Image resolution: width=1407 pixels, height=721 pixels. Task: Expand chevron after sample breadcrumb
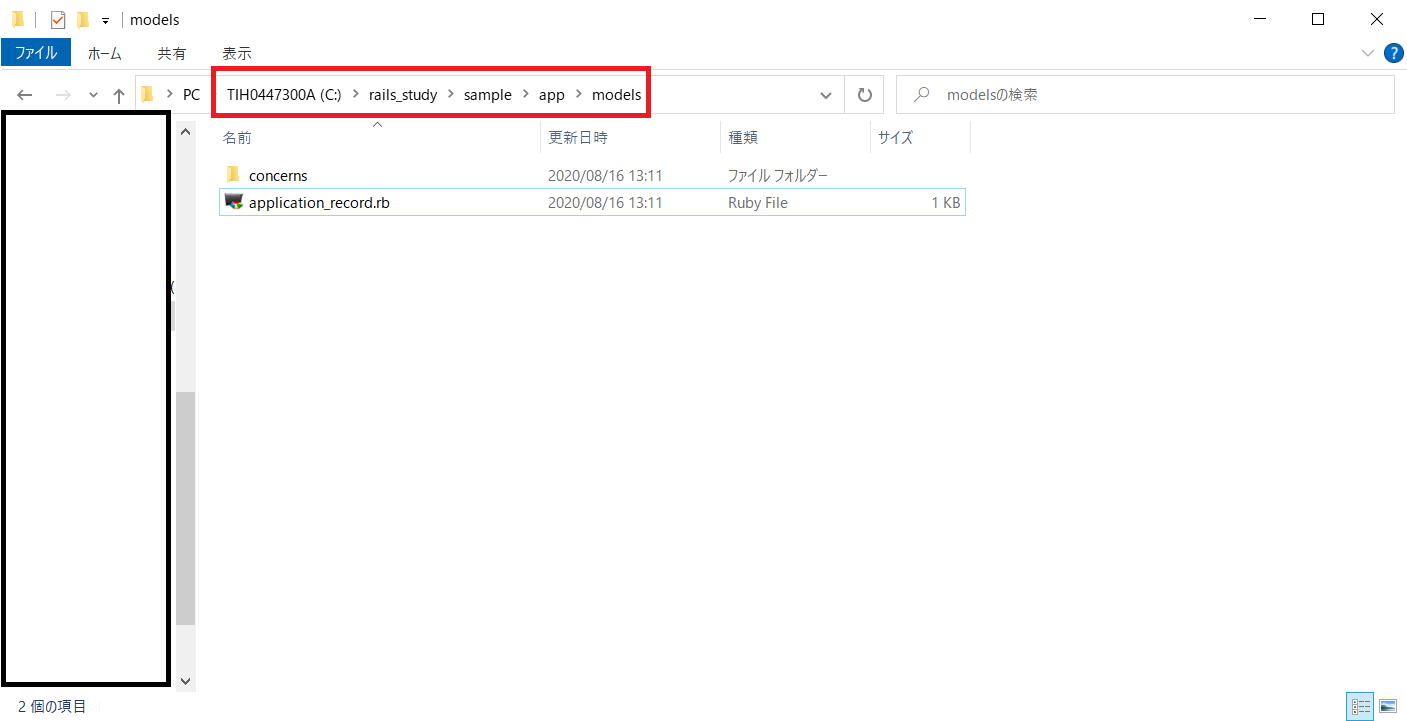coord(525,95)
